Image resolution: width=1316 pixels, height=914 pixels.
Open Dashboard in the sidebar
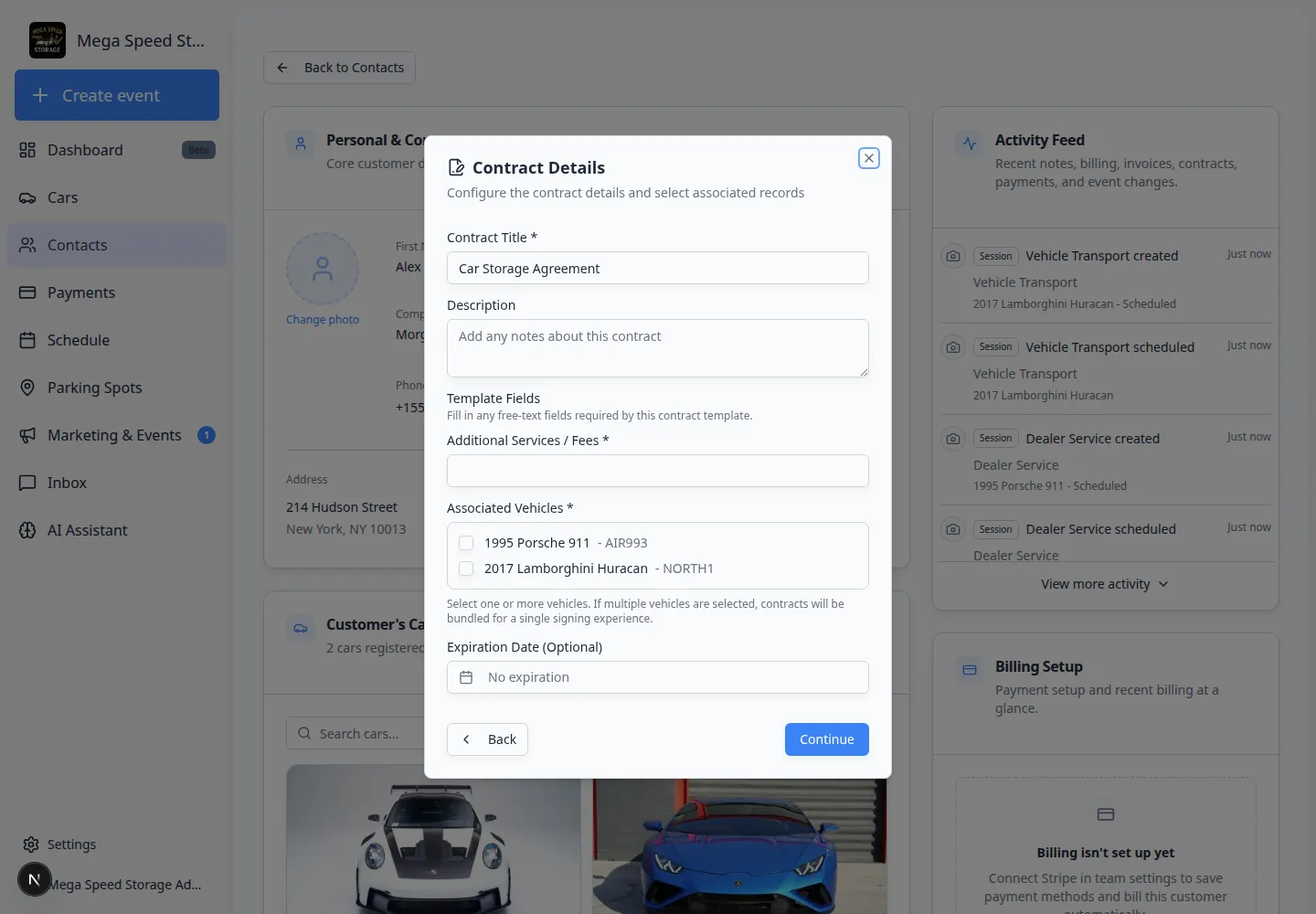click(117, 150)
